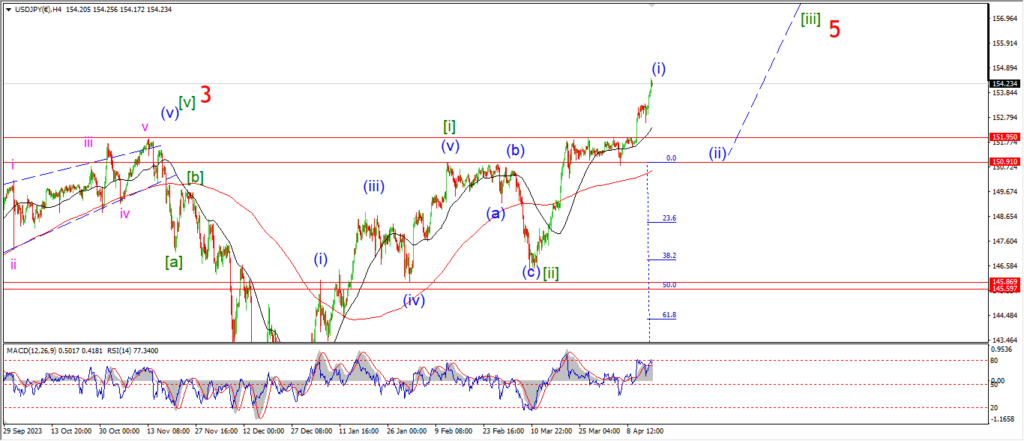Click the green [iii] wave label

click(810, 19)
